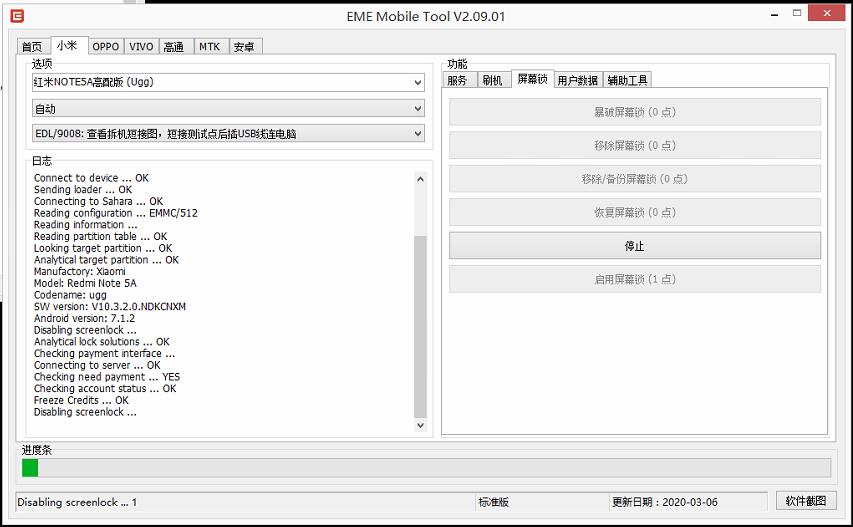Open the 首页 tab
The height and width of the screenshot is (527, 853).
click(x=32, y=47)
